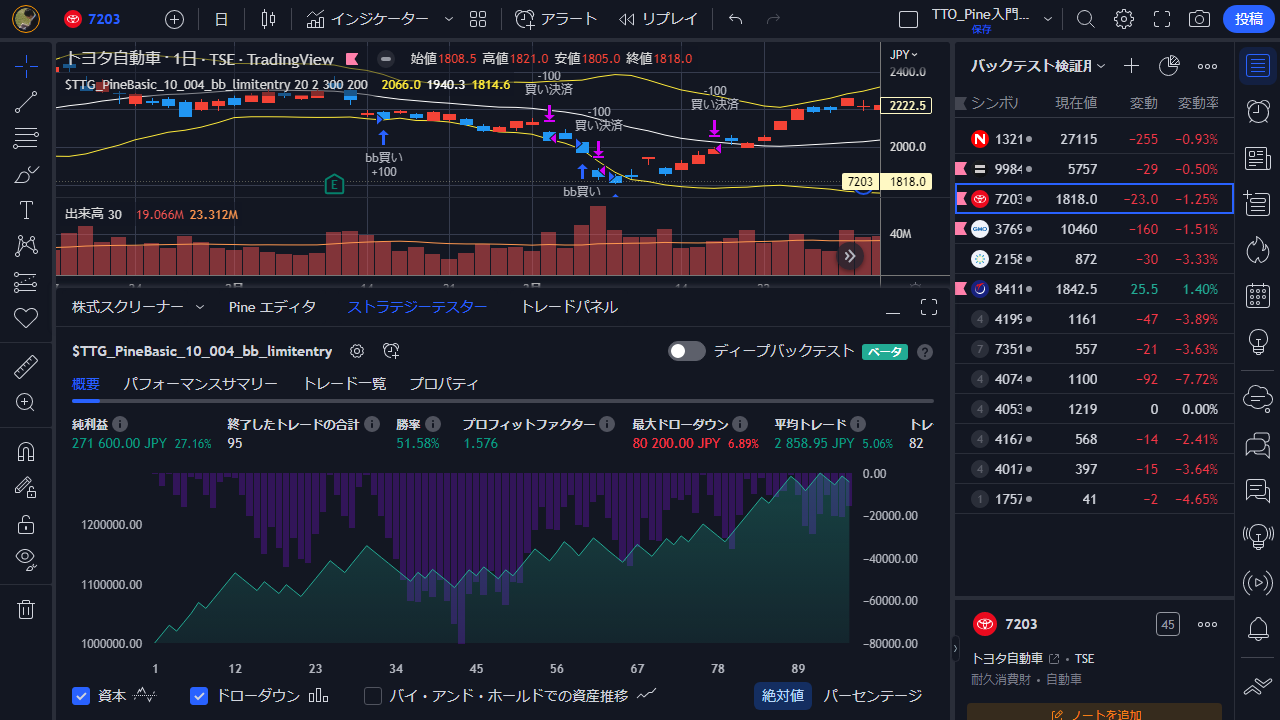Collapse the indicator legend toggle on chart
The image size is (1280, 720).
(x=387, y=59)
